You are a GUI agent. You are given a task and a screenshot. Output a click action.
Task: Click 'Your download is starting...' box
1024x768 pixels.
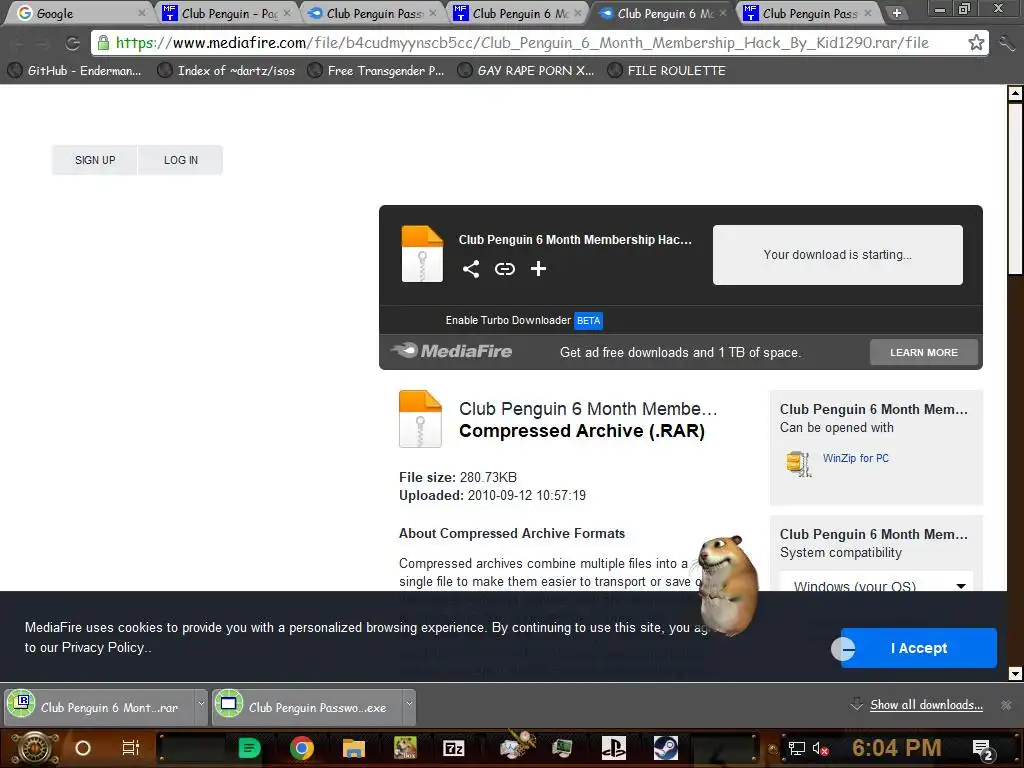[x=837, y=255]
